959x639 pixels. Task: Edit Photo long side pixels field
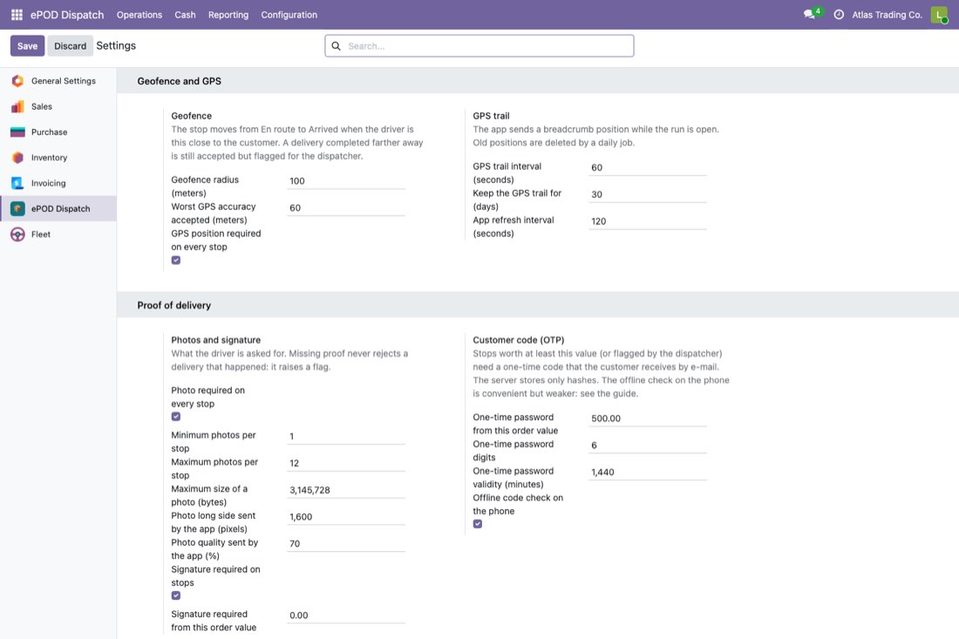pos(346,517)
